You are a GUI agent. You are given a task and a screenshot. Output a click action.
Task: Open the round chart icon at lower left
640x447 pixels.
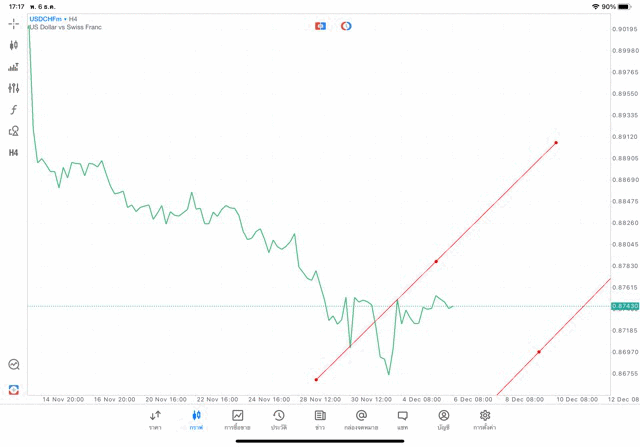14,365
